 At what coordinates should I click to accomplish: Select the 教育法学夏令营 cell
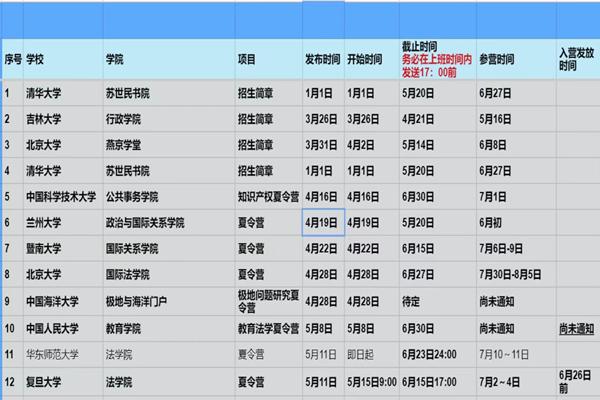(x=267, y=327)
